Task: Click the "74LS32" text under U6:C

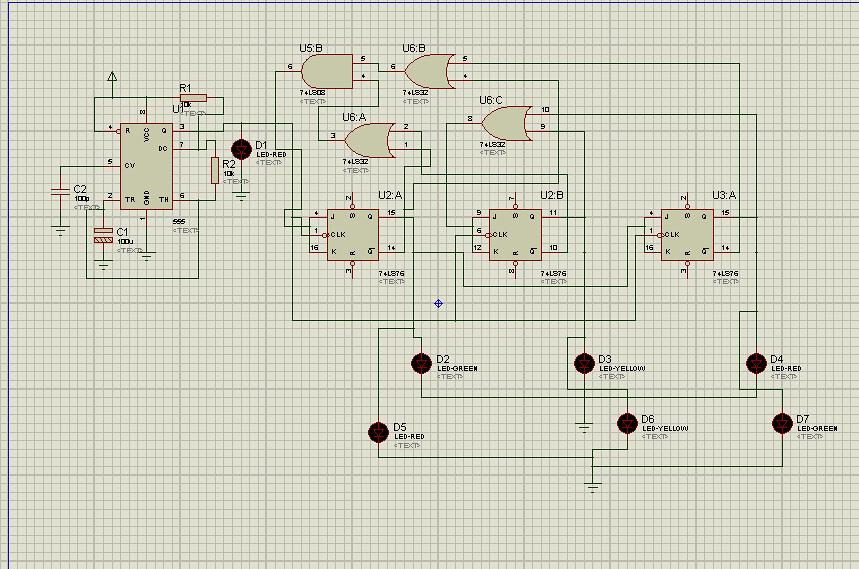Action: point(493,145)
